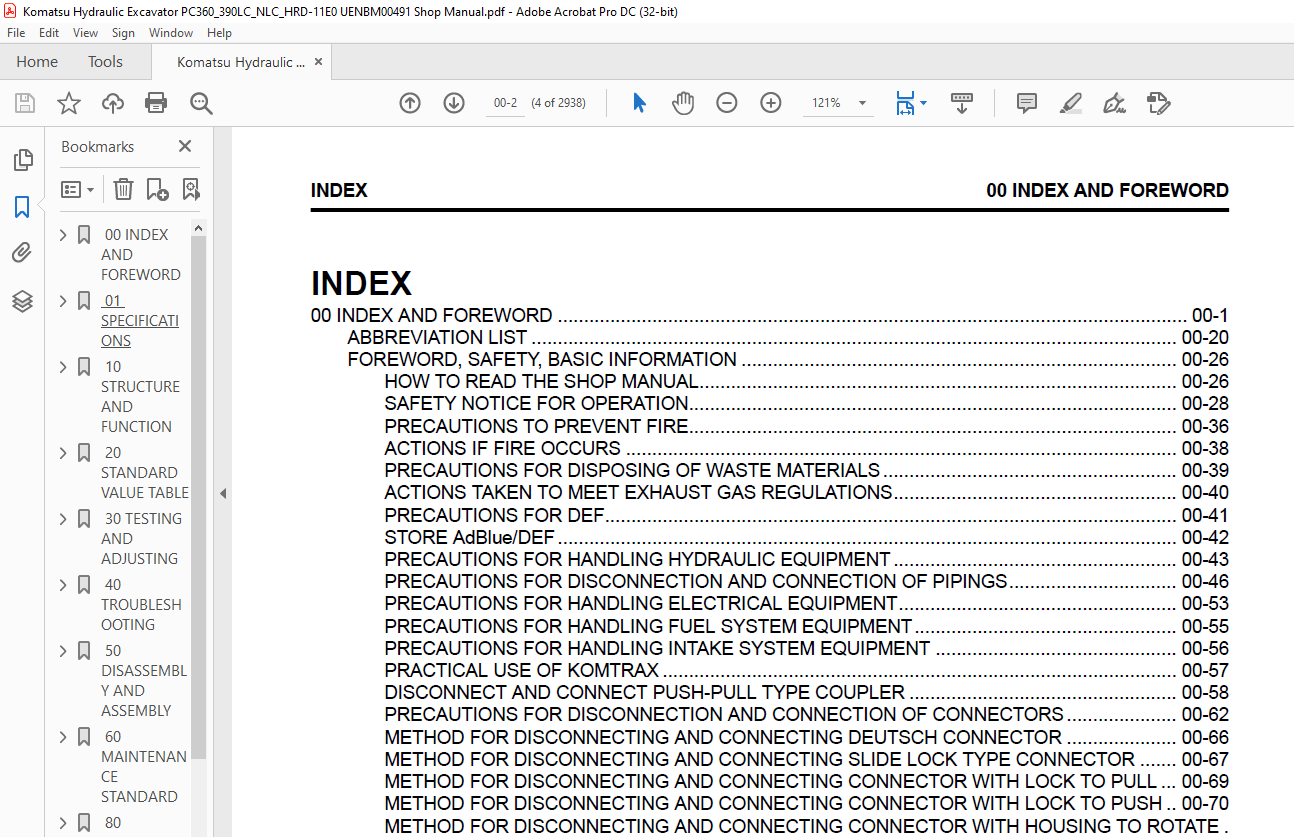Go to previous page with up arrow
The image size is (1294, 837).
pyautogui.click(x=410, y=103)
